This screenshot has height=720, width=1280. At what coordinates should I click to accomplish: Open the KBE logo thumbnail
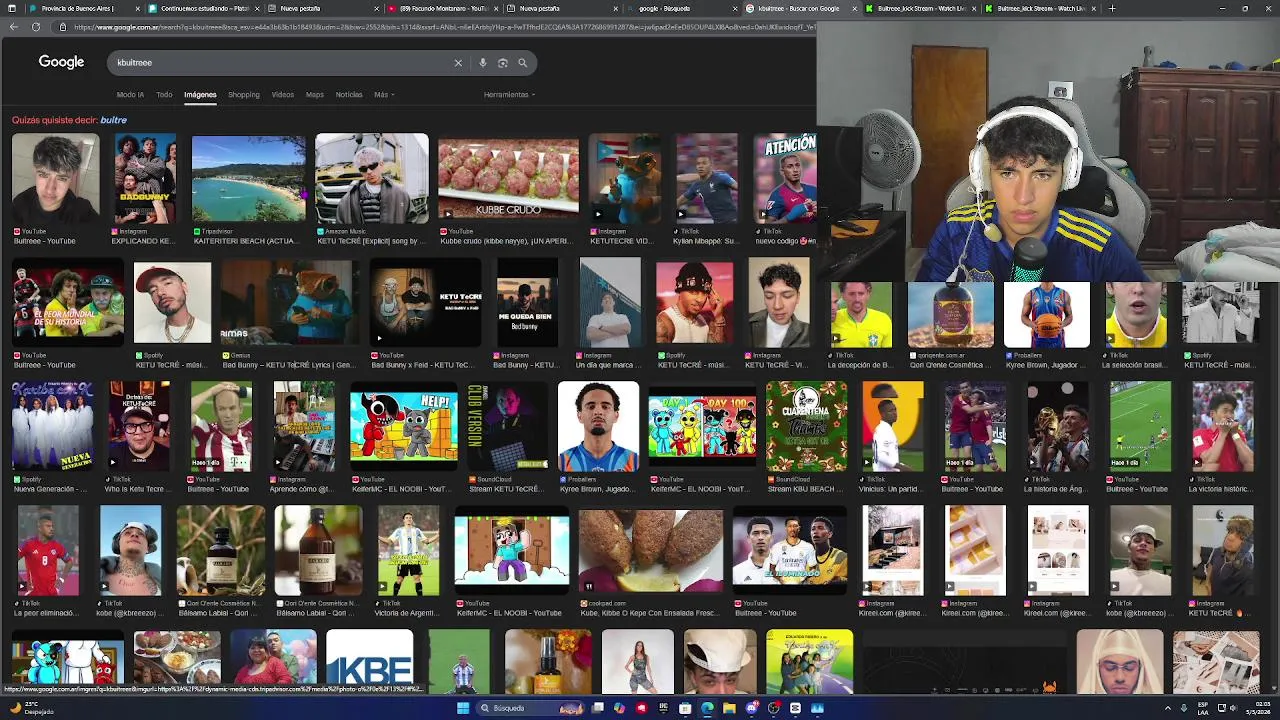pyautogui.click(x=369, y=662)
